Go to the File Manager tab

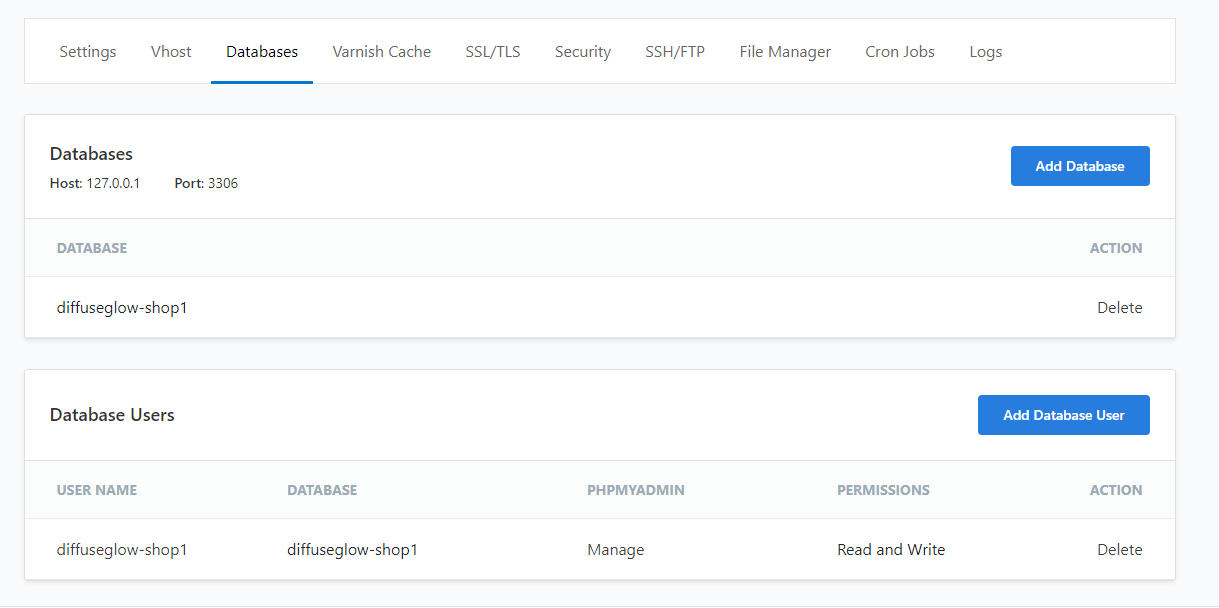(785, 52)
